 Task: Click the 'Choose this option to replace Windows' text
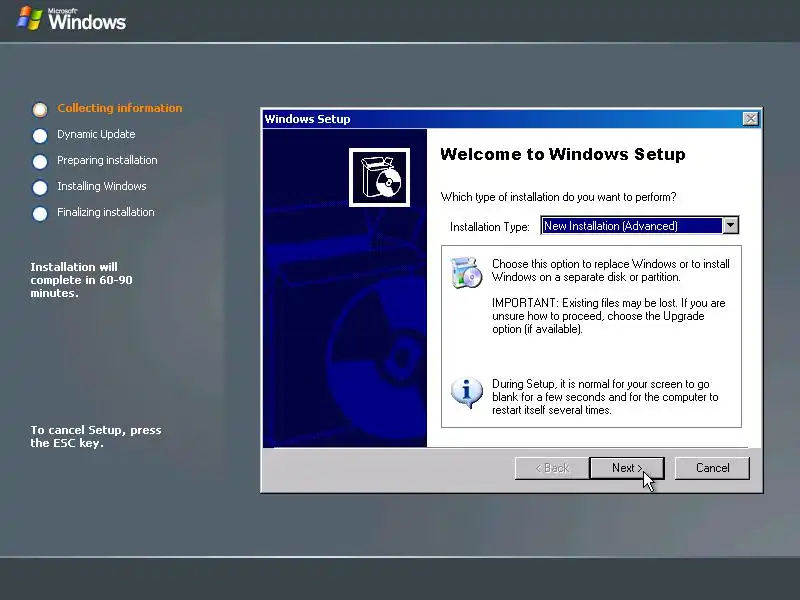(611, 270)
